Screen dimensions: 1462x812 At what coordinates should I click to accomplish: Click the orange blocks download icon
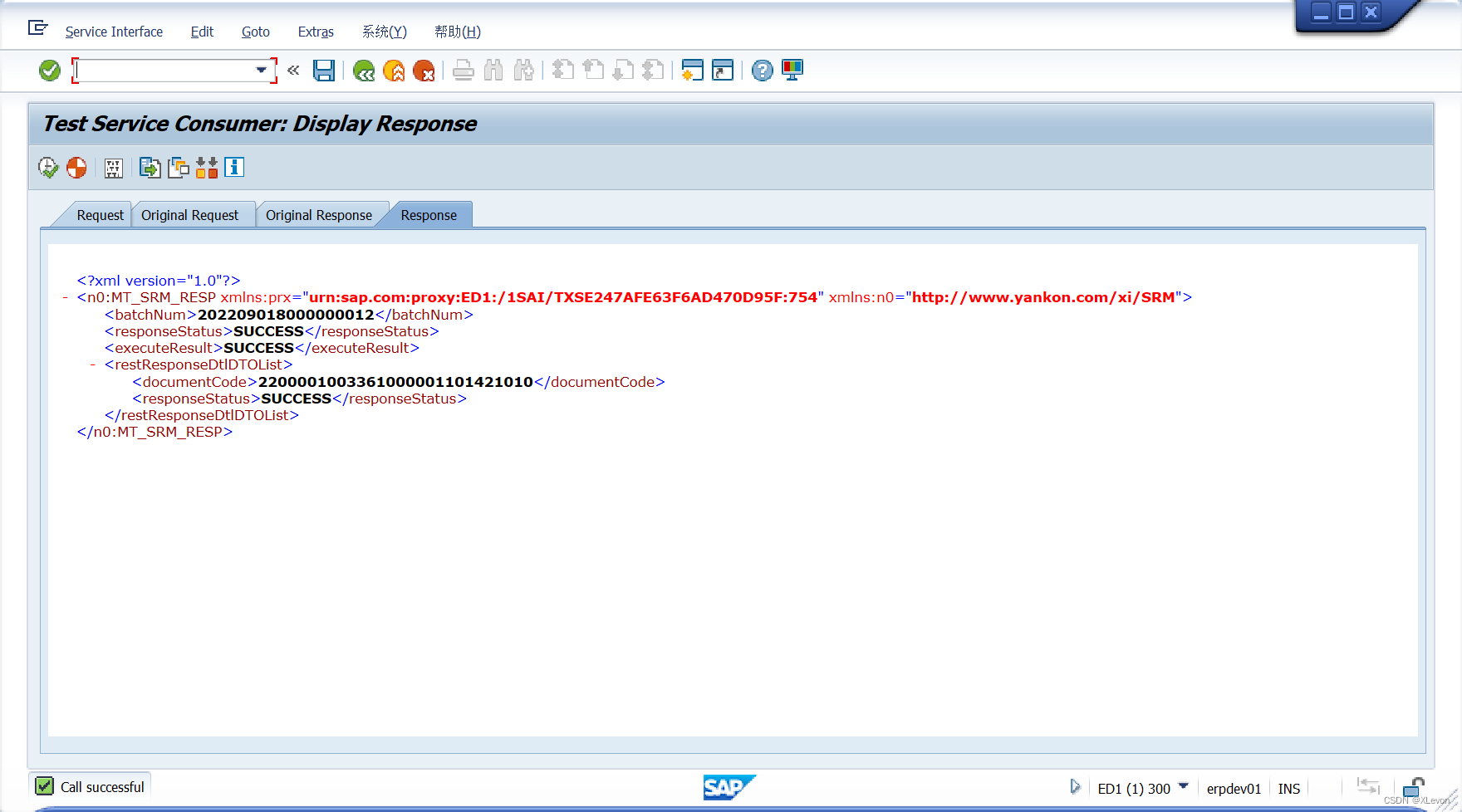pos(207,168)
